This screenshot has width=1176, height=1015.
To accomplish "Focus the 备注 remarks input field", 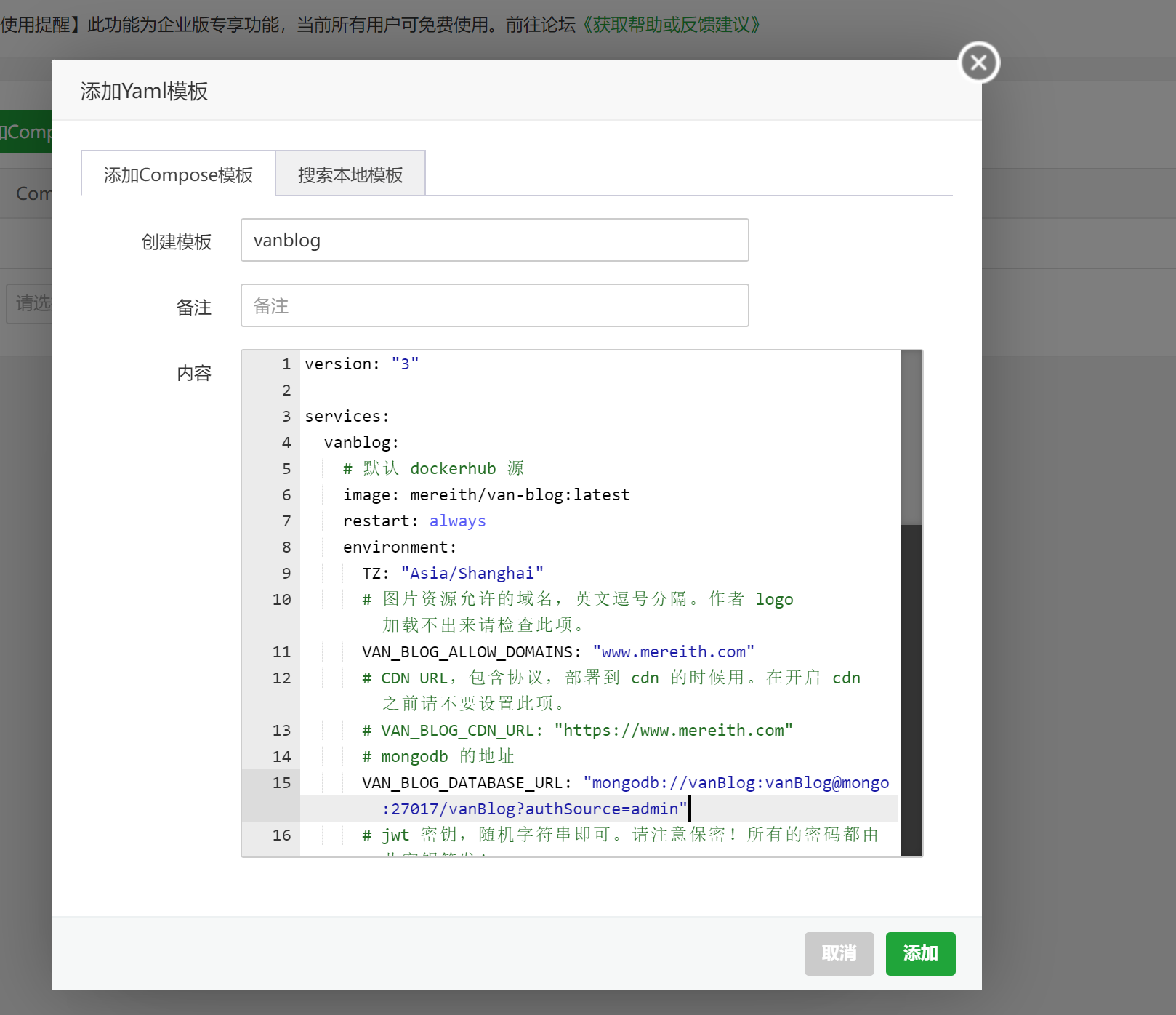I will (495, 305).
